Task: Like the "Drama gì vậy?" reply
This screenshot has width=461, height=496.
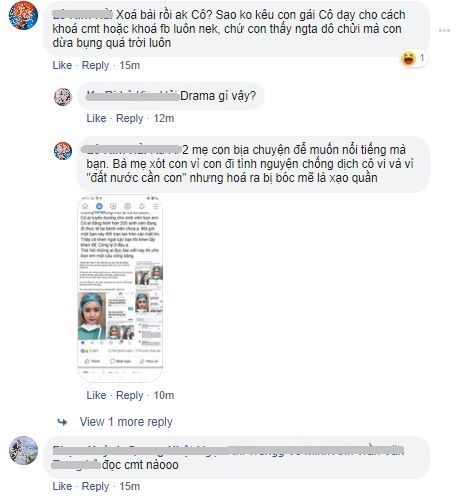Action: tap(96, 118)
